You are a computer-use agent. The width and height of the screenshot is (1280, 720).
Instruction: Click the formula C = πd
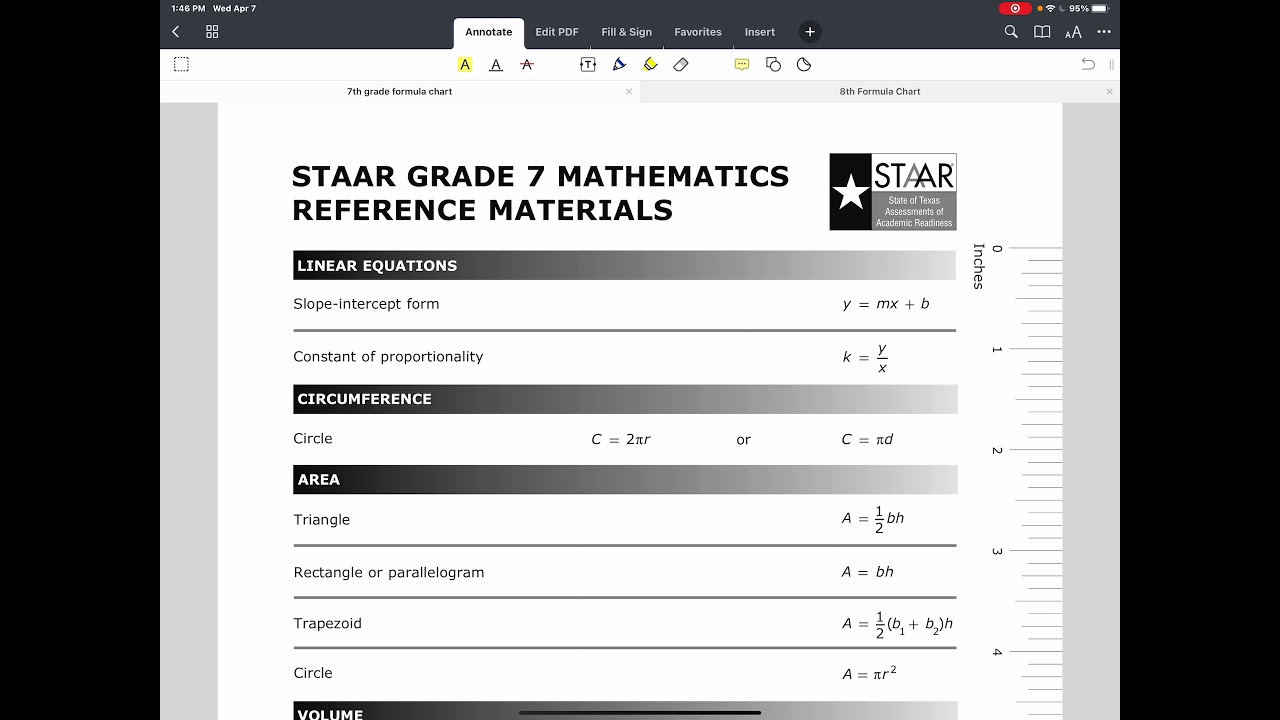pyautogui.click(x=868, y=439)
